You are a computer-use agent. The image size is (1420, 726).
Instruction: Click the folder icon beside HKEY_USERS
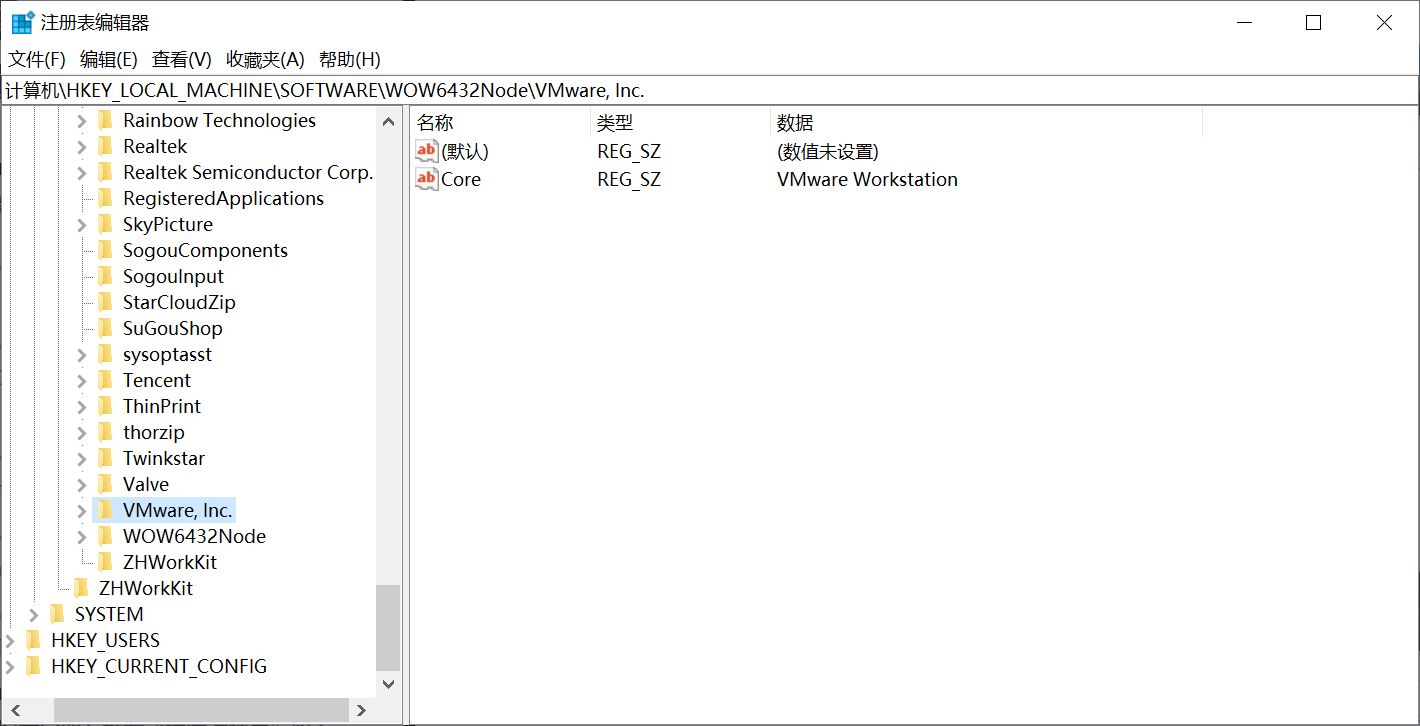[33, 640]
